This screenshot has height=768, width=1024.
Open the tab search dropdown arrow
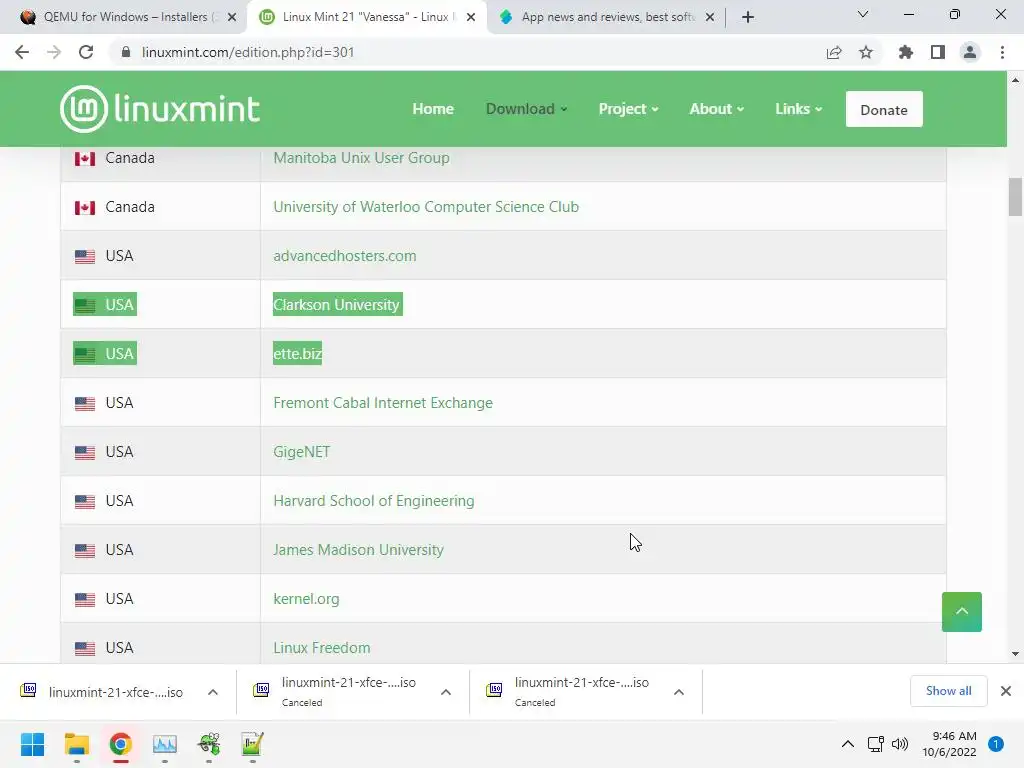tap(863, 14)
